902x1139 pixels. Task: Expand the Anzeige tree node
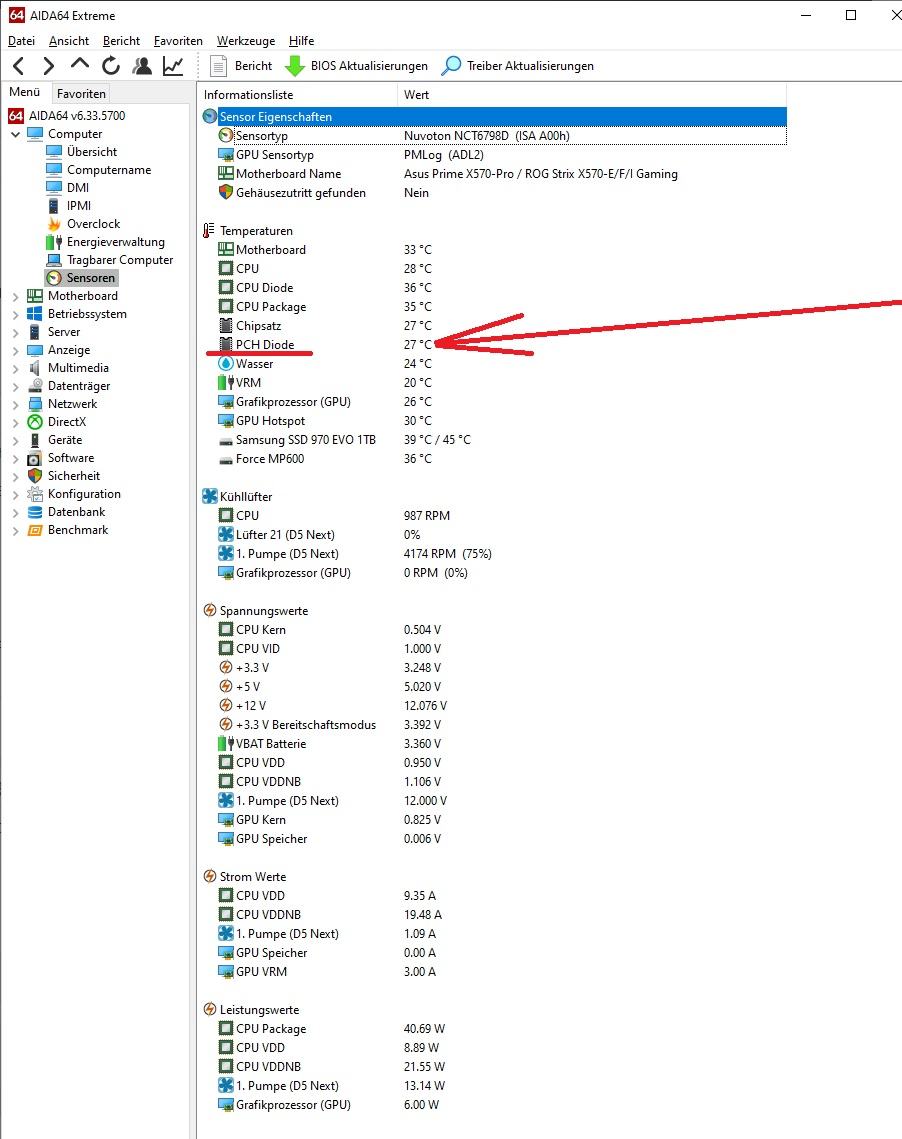pyautogui.click(x=15, y=350)
